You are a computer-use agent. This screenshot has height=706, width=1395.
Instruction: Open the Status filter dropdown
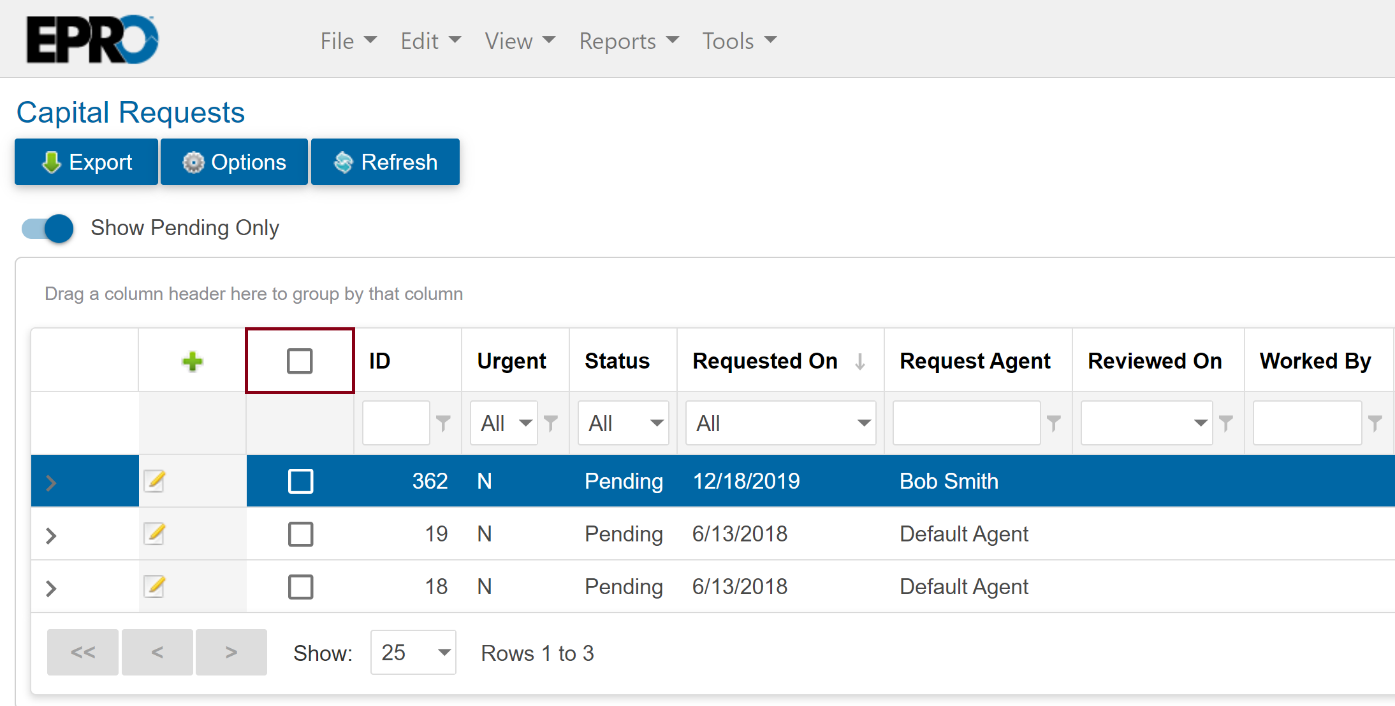pos(624,424)
